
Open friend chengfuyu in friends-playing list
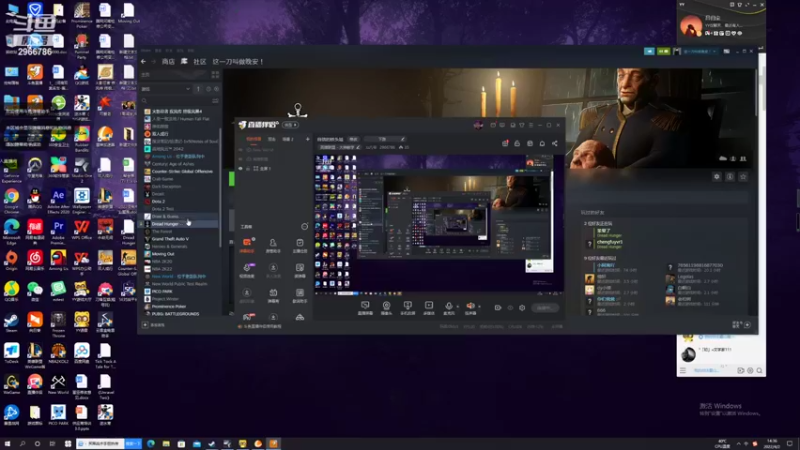pos(609,244)
